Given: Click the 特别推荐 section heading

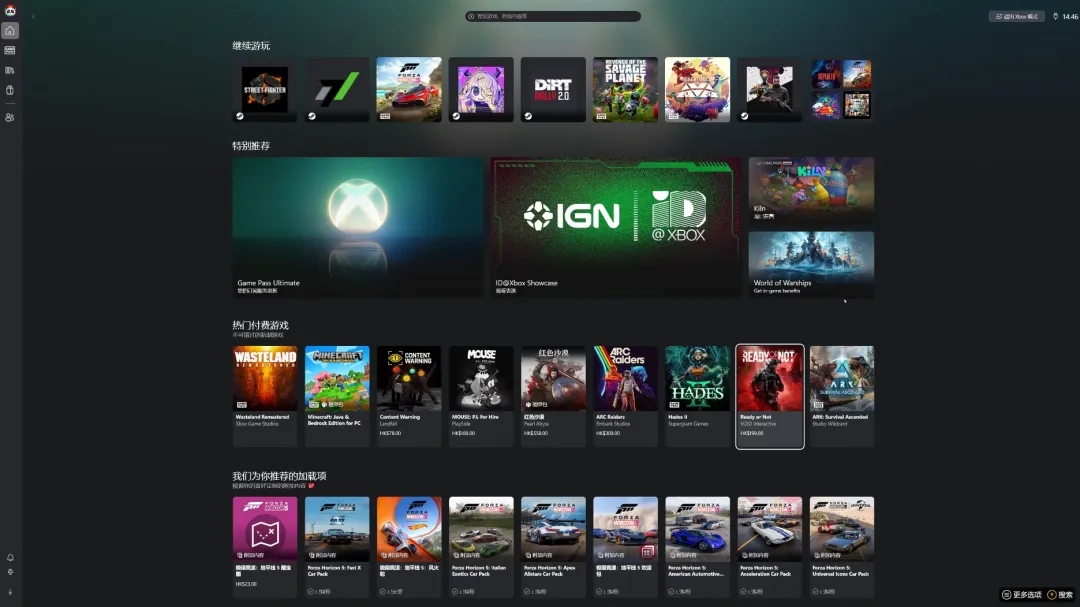Looking at the screenshot, I should pos(251,146).
